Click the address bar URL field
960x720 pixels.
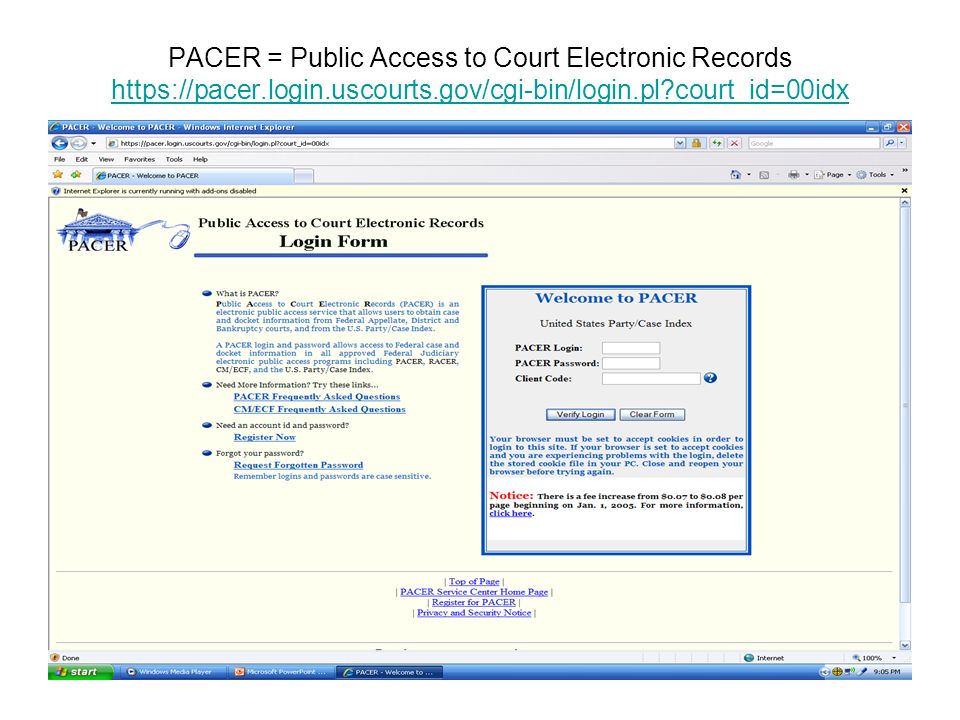point(389,143)
